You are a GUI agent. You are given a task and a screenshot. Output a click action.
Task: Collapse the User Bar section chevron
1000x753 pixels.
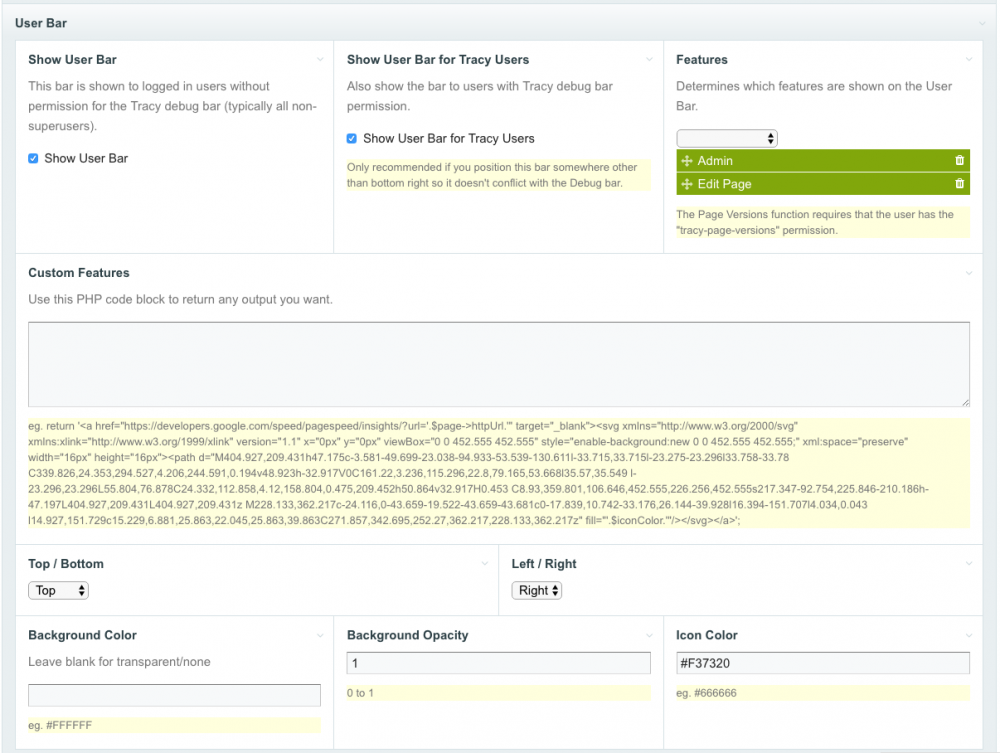pyautogui.click(x=983, y=23)
